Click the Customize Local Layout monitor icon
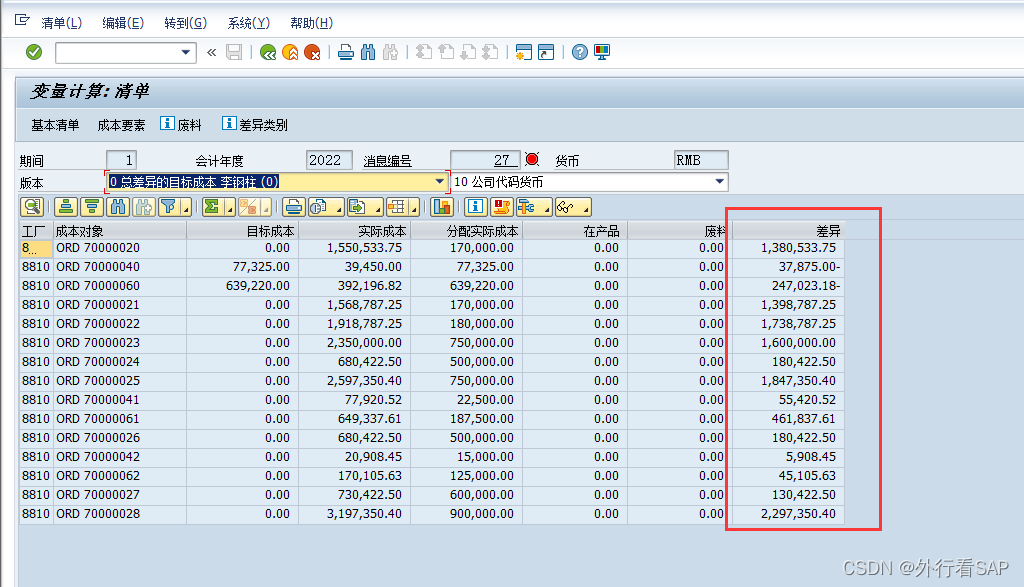Viewport: 1024px width, 587px height. click(602, 52)
